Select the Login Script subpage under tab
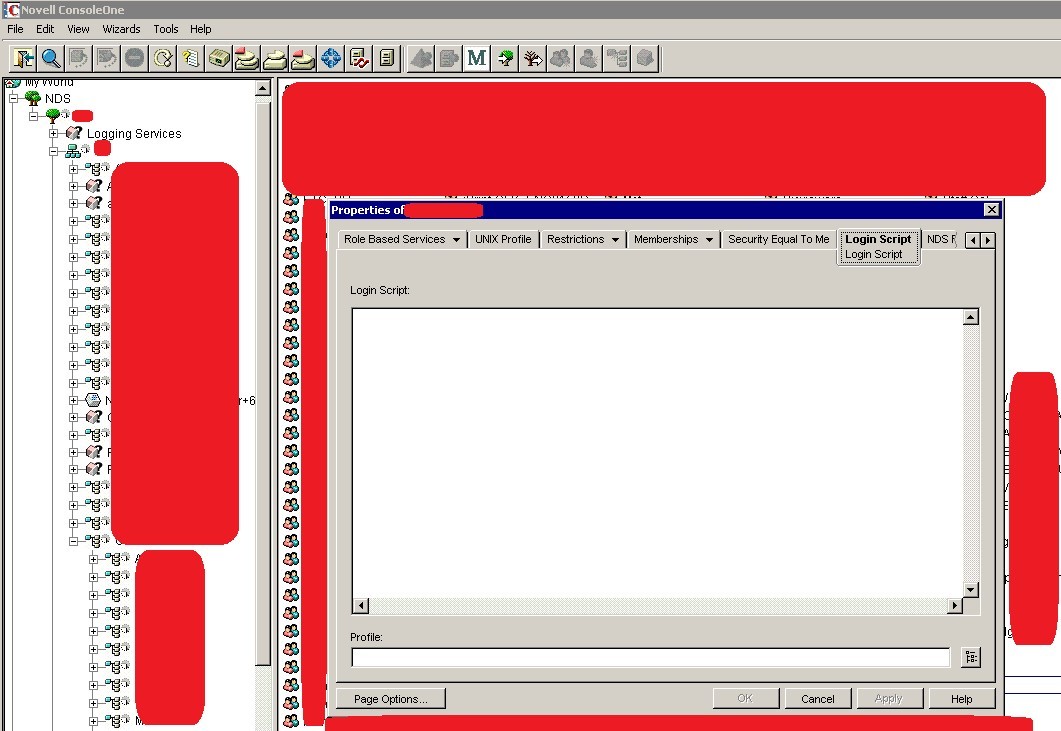 [874, 254]
